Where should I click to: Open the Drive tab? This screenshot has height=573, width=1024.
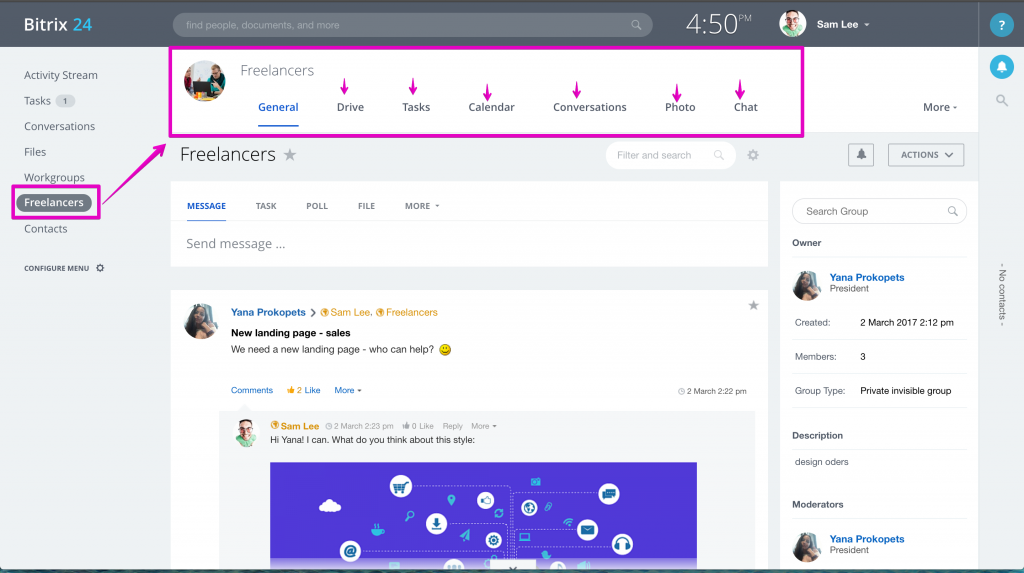(350, 107)
